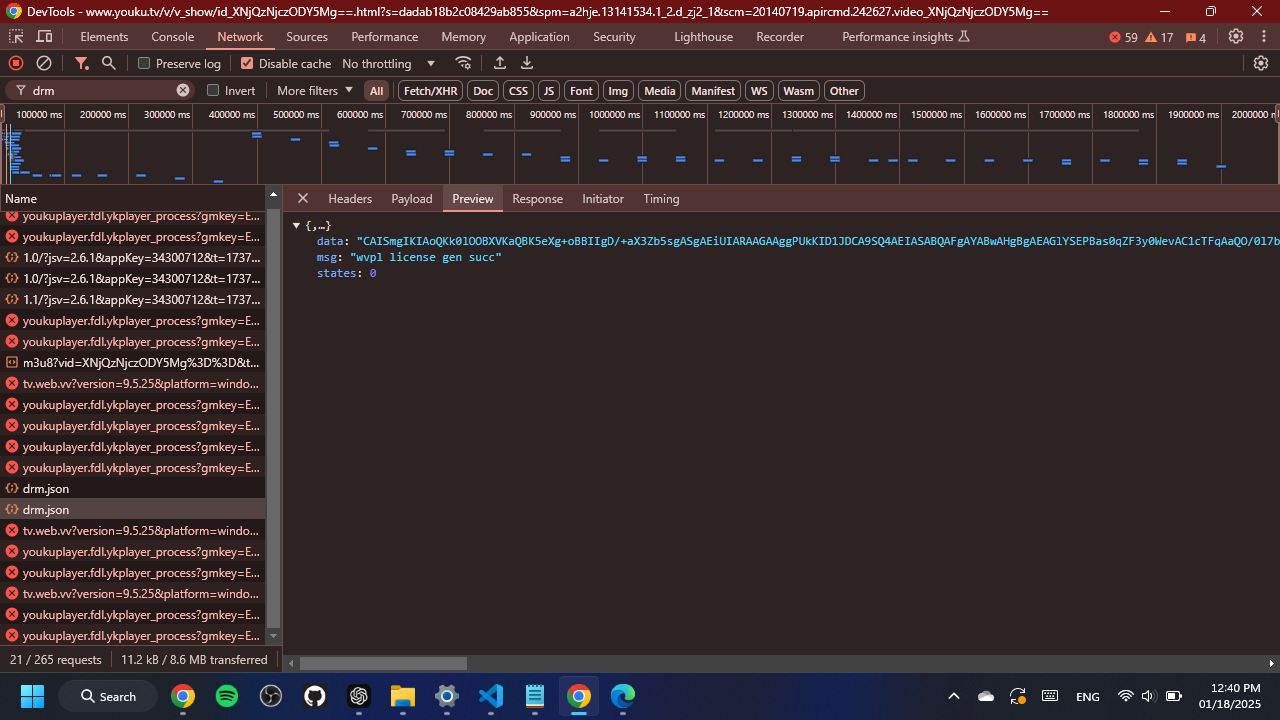This screenshot has width=1280, height=720.
Task: Open File Explorer from the taskbar
Action: (403, 696)
